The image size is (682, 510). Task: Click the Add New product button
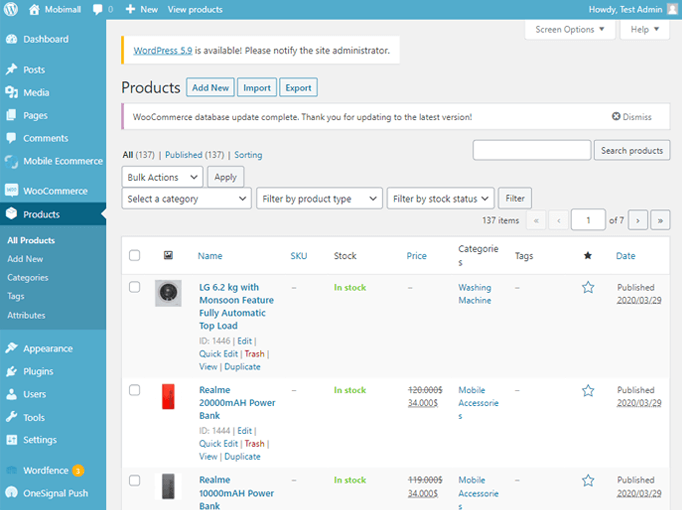[211, 87]
